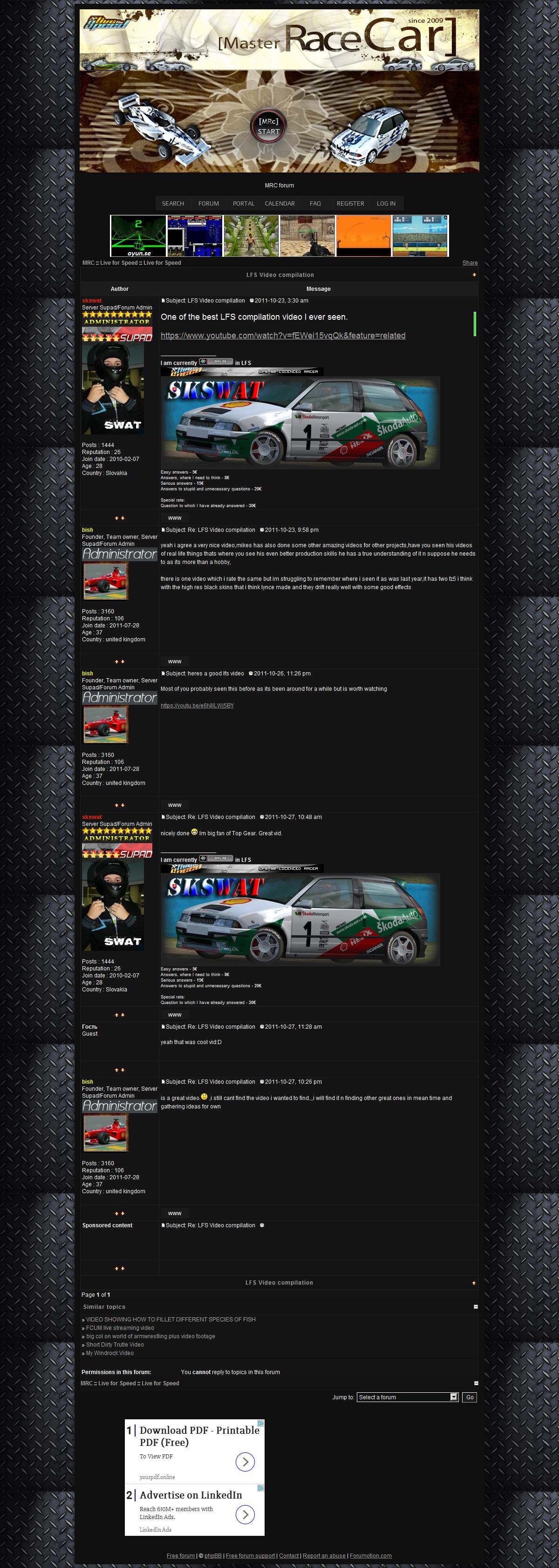Click up arrow below skswat's 10:48 am post
The height and width of the screenshot is (1568, 559).
point(117,1015)
